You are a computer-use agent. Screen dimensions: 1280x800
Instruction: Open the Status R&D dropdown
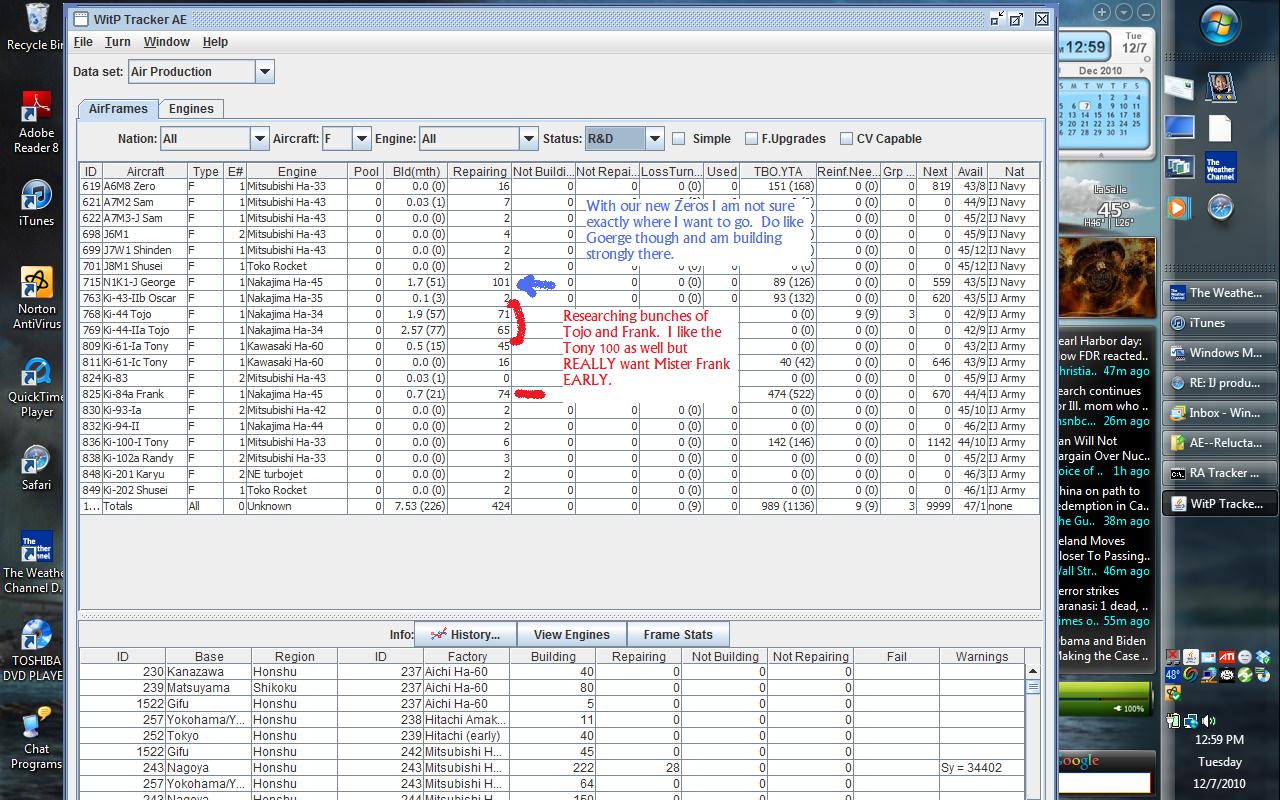click(654, 139)
